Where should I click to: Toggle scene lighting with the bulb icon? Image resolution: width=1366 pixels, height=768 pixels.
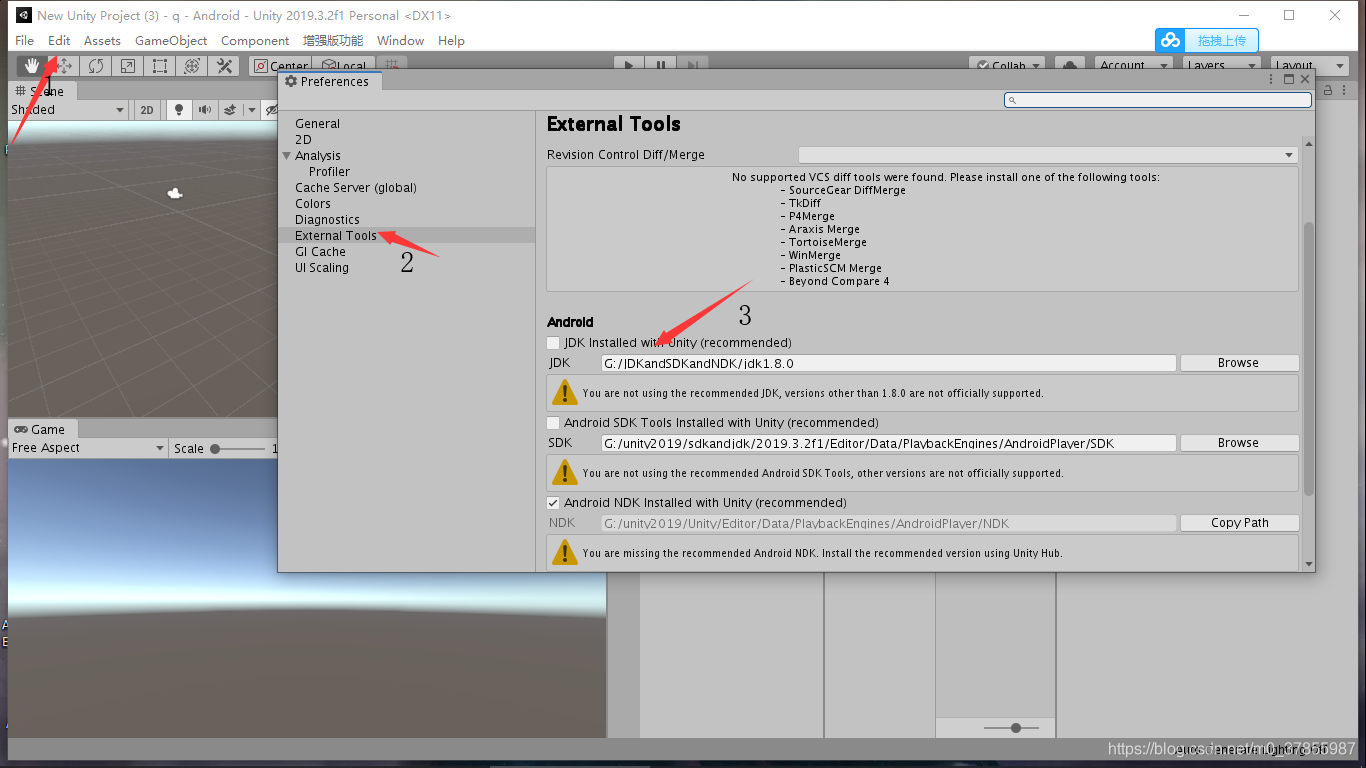177,110
